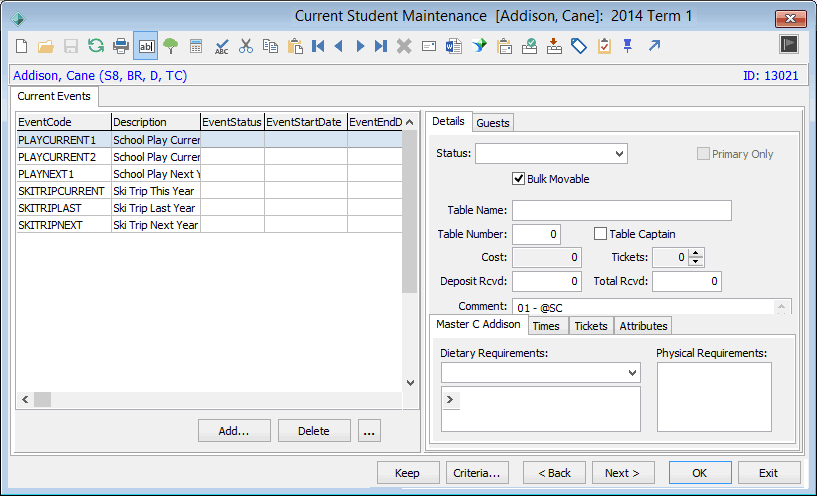Click the Criteria... button
This screenshot has width=817, height=496.
477,473
